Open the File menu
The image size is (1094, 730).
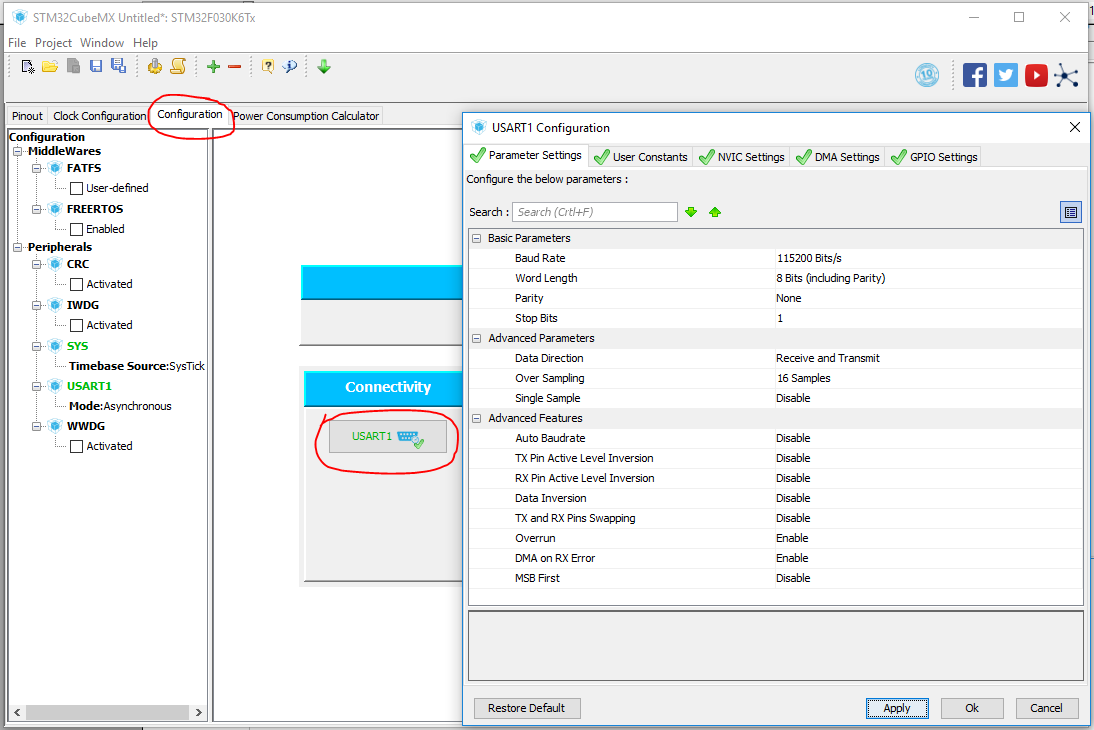pos(17,43)
